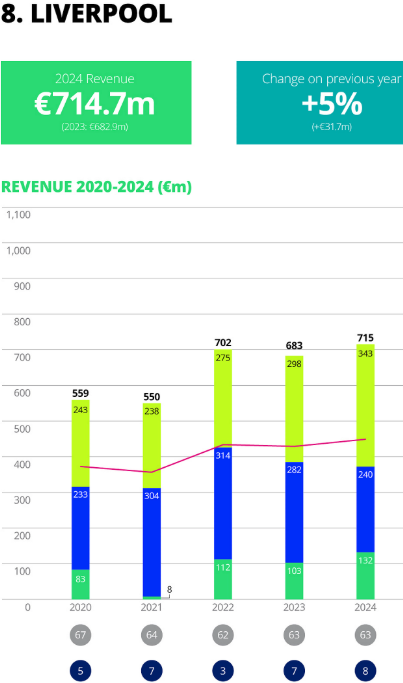Image resolution: width=403 pixels, height=683 pixels.
Task: Click the gray 62 circle
Action: click(x=223, y=635)
